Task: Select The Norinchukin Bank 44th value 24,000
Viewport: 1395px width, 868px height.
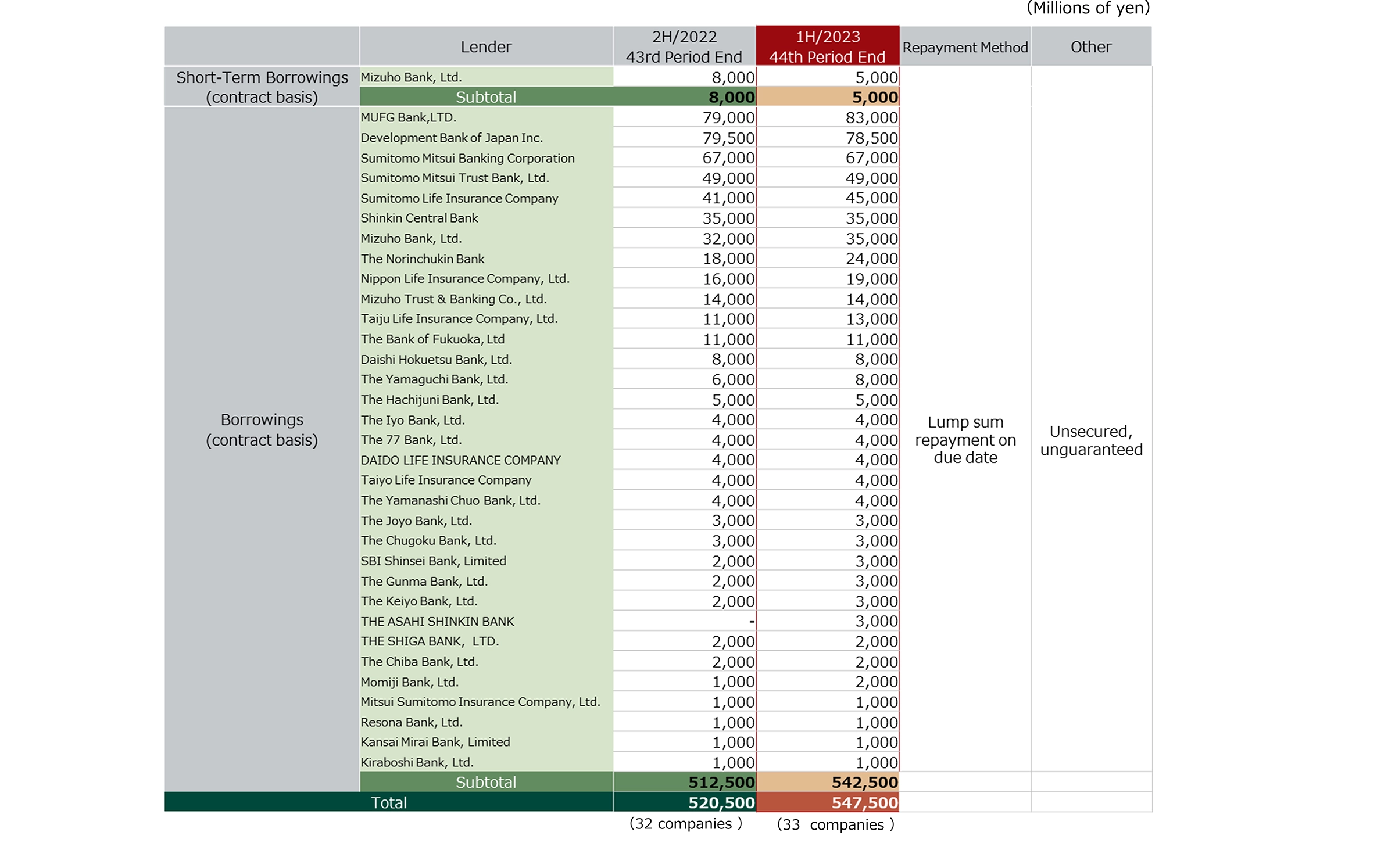Action: click(872, 259)
